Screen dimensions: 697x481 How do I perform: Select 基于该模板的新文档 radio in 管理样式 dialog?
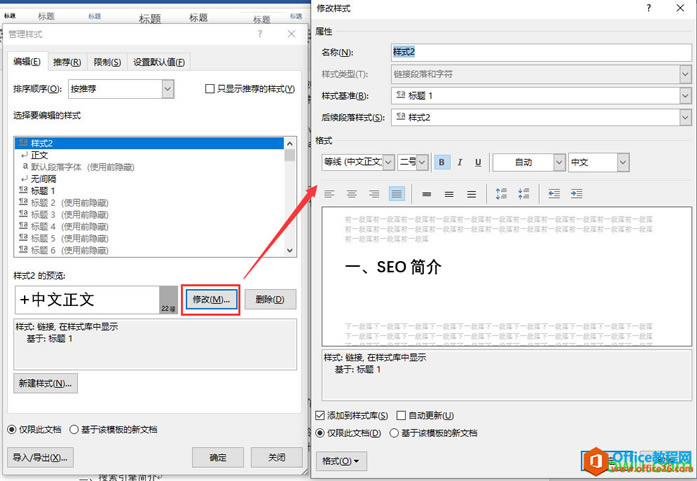74,430
